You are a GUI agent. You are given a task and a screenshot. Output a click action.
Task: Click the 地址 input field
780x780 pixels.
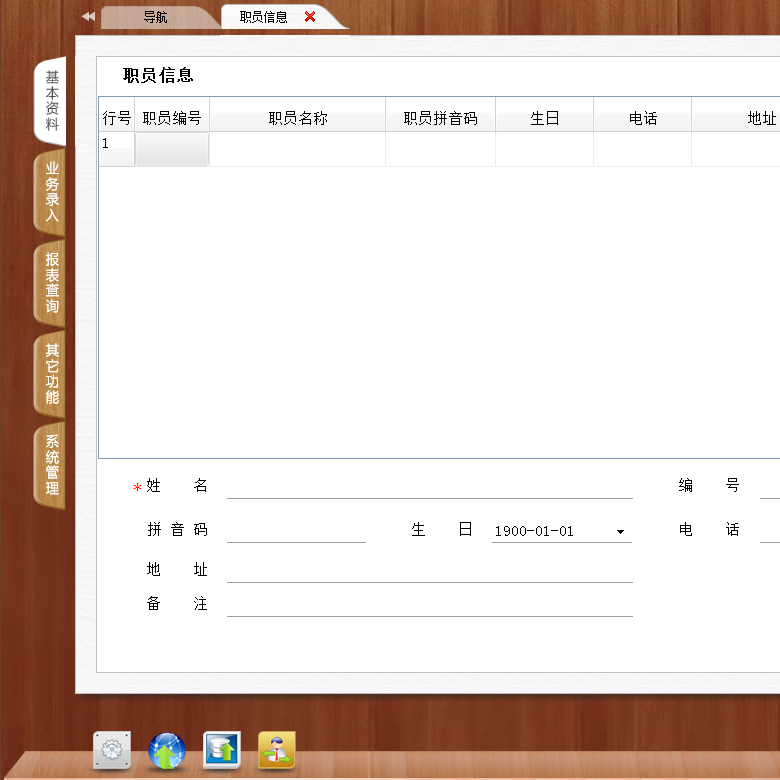pyautogui.click(x=430, y=570)
